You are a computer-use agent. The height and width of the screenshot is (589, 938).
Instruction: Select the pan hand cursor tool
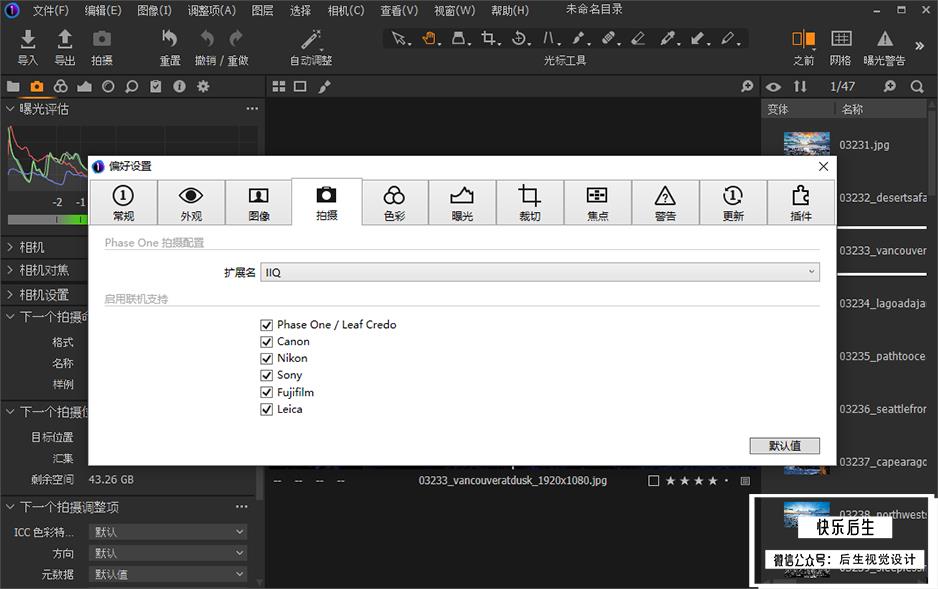tap(429, 39)
